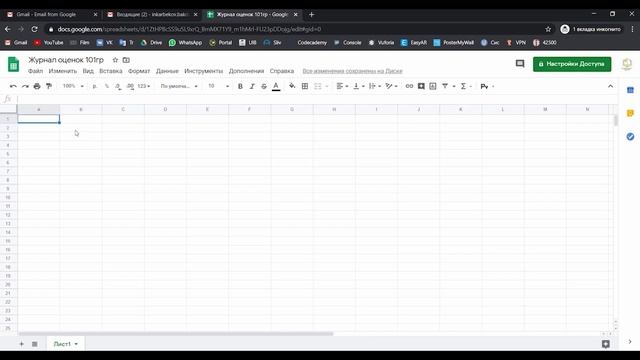Toggle bold formatting

(x=240, y=86)
